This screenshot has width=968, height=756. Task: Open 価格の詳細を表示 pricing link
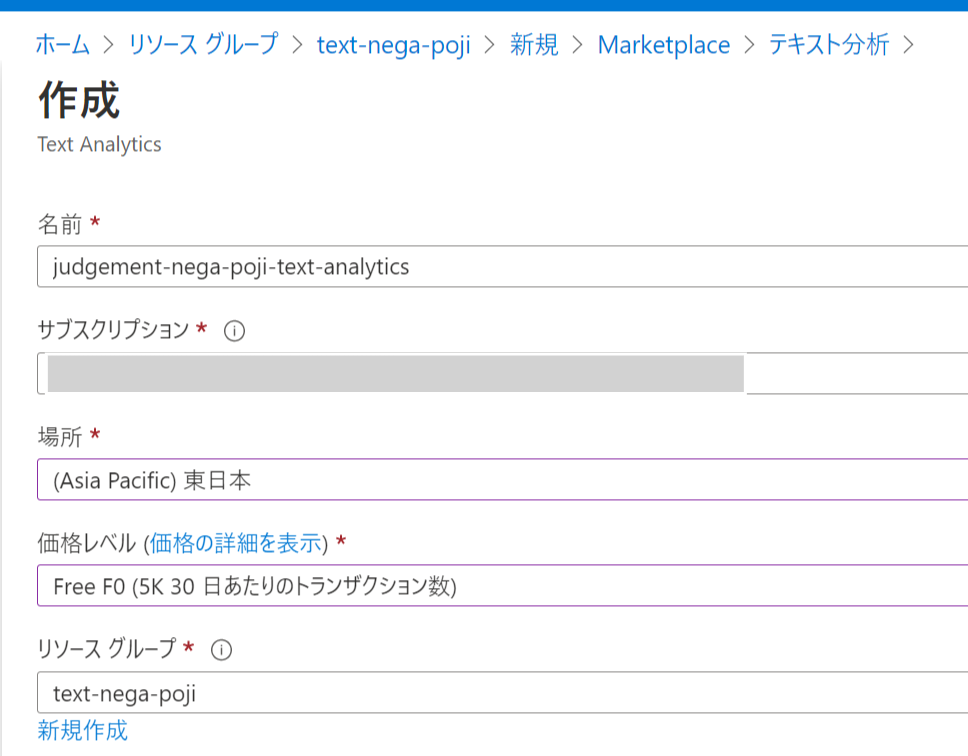pos(236,543)
